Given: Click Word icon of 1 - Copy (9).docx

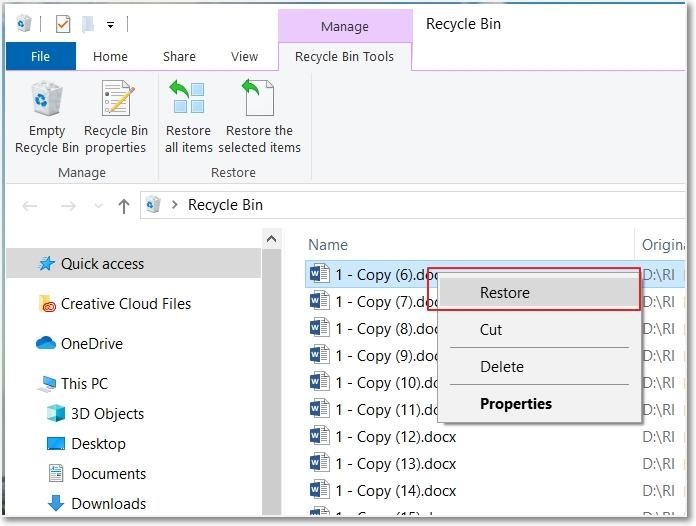Looking at the screenshot, I should 320,355.
